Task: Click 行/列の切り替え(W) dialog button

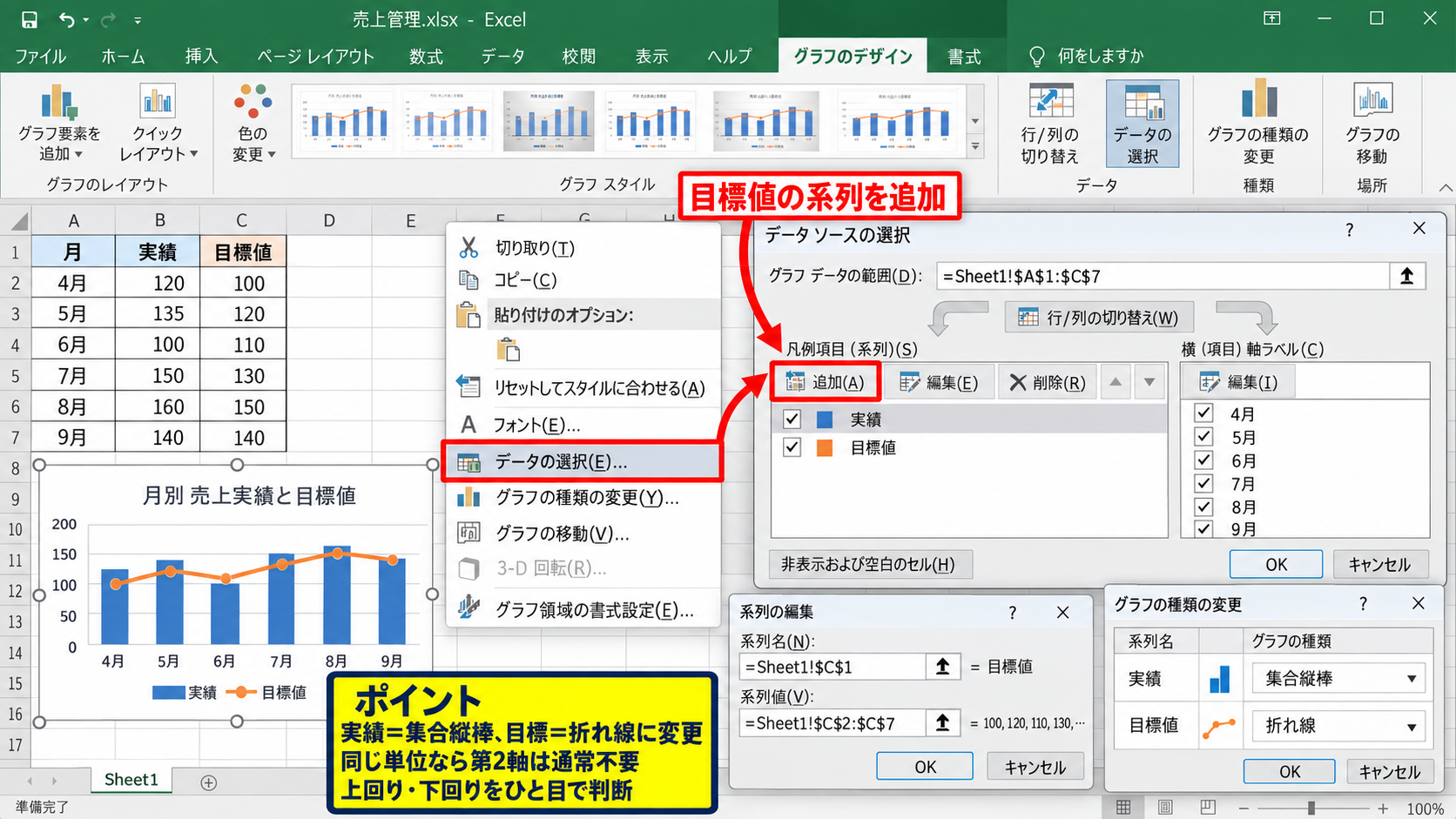Action: click(x=1099, y=318)
